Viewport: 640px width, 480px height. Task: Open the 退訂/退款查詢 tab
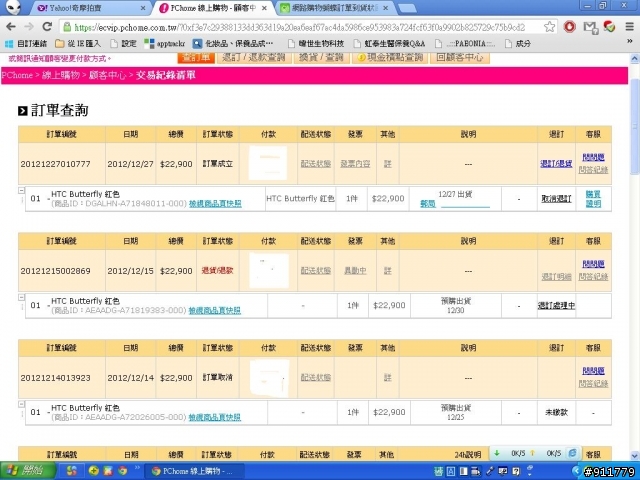point(254,57)
